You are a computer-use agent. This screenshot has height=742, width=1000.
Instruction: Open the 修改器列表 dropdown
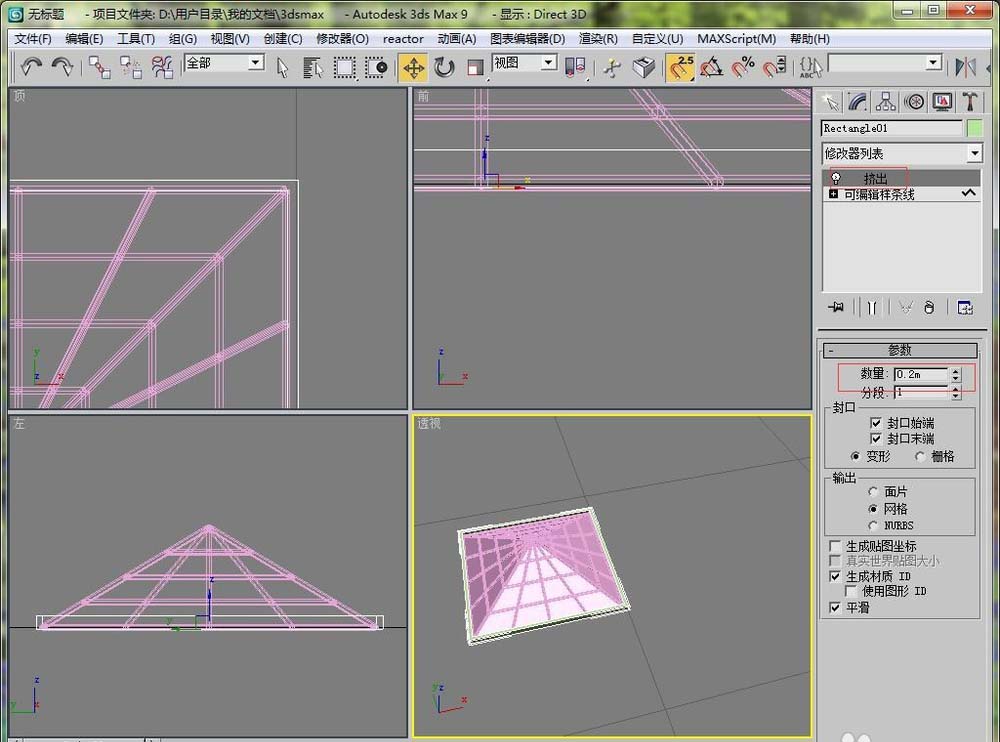point(974,154)
